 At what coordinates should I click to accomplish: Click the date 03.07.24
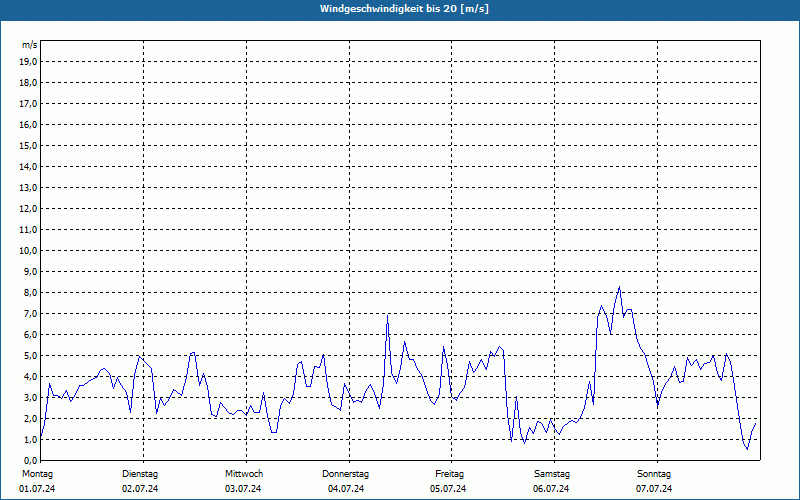(243, 489)
